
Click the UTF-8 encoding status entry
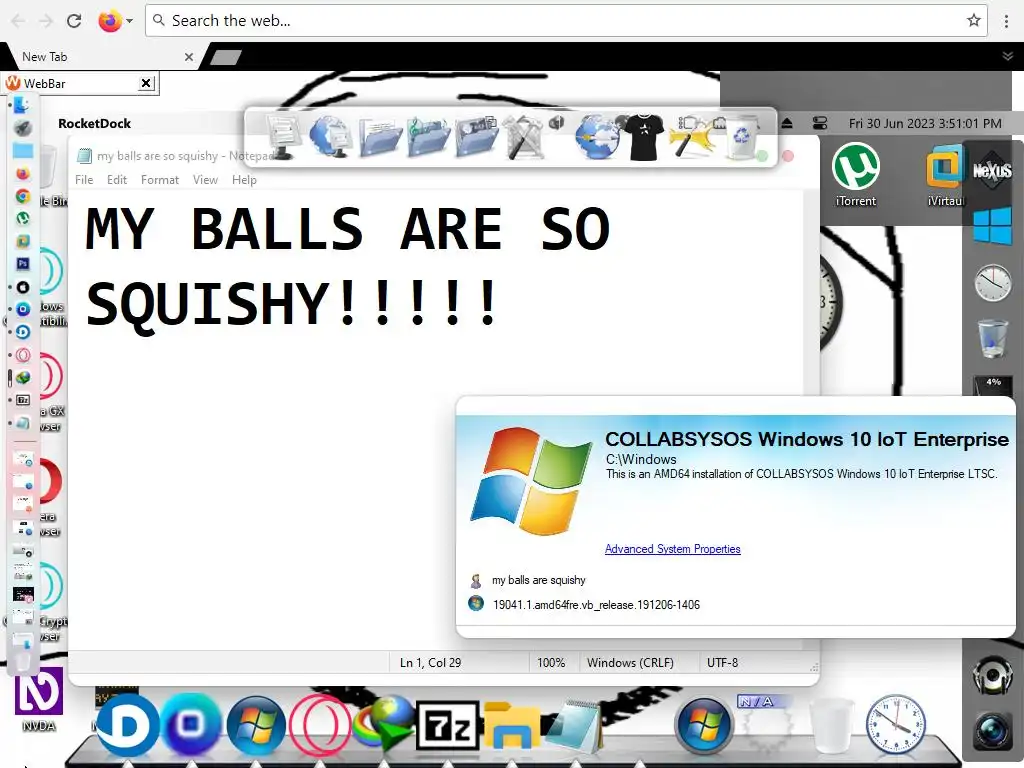point(722,663)
